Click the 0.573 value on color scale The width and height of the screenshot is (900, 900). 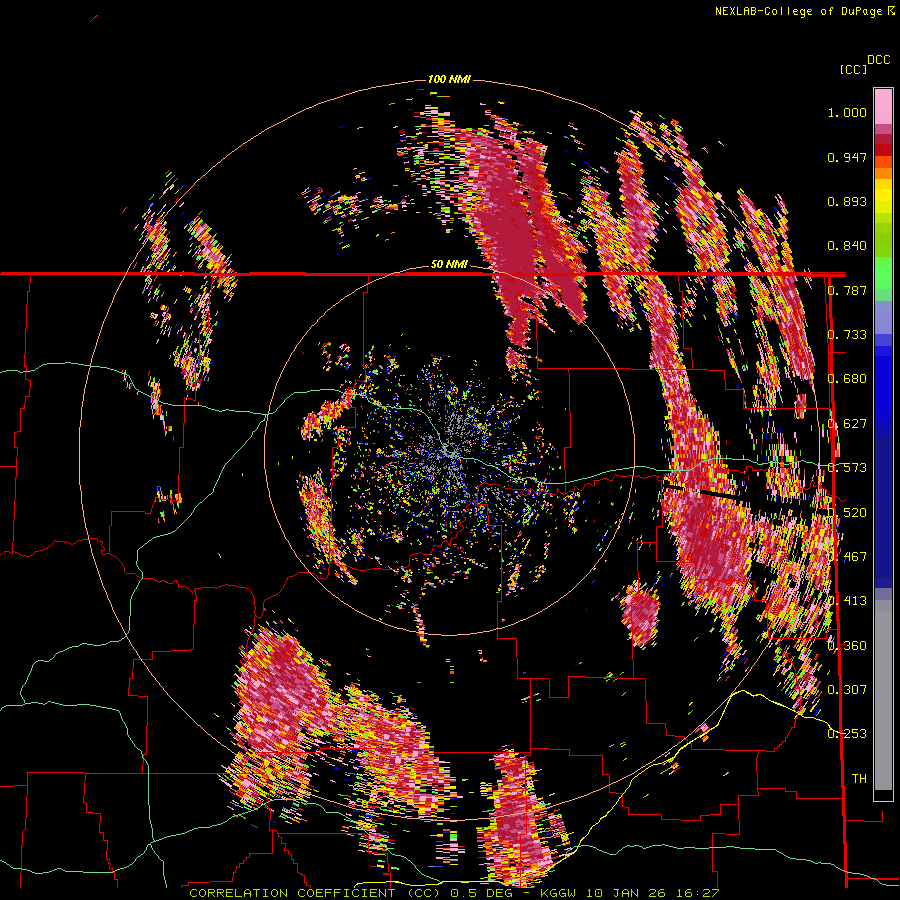[847, 468]
